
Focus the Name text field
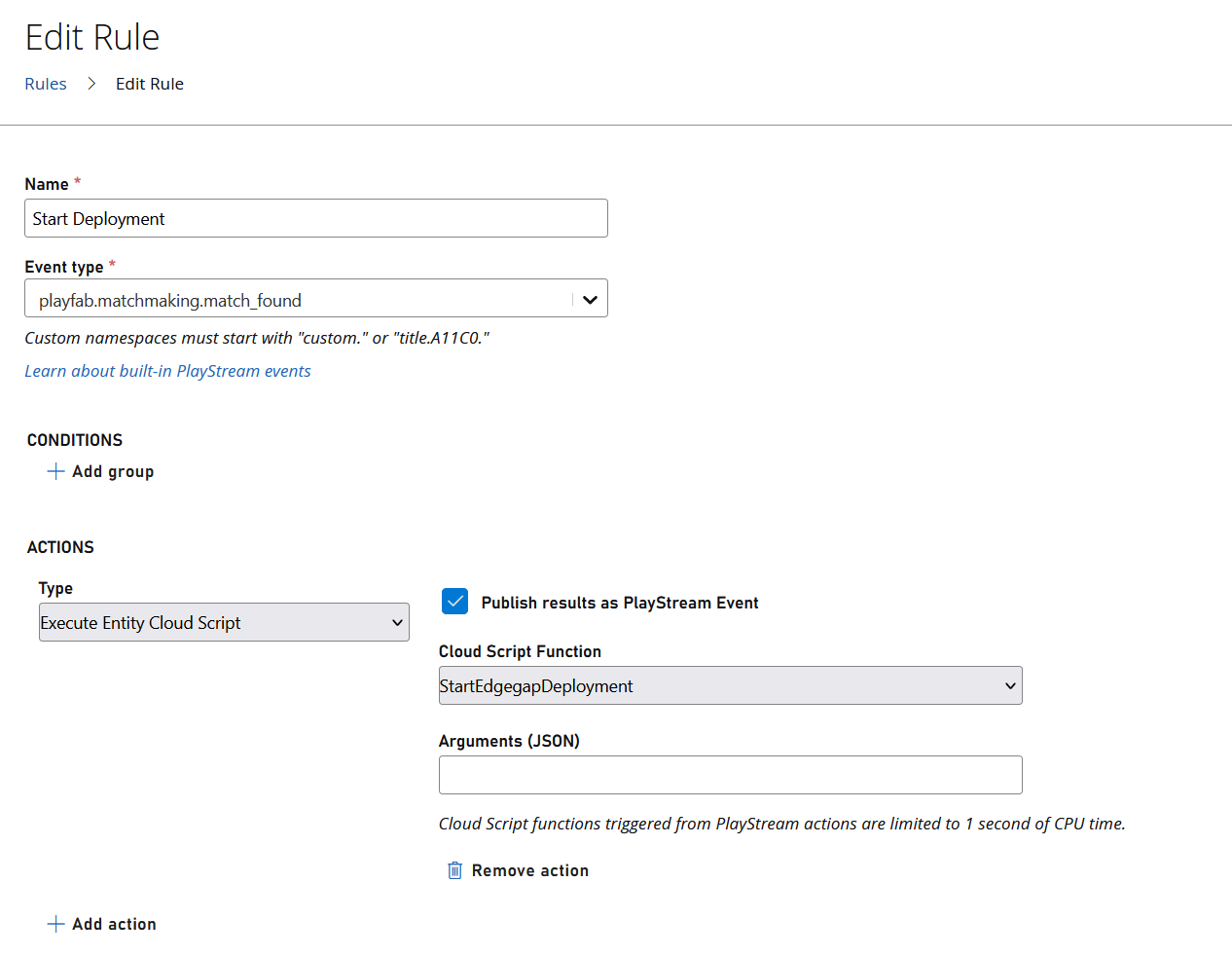tap(315, 218)
